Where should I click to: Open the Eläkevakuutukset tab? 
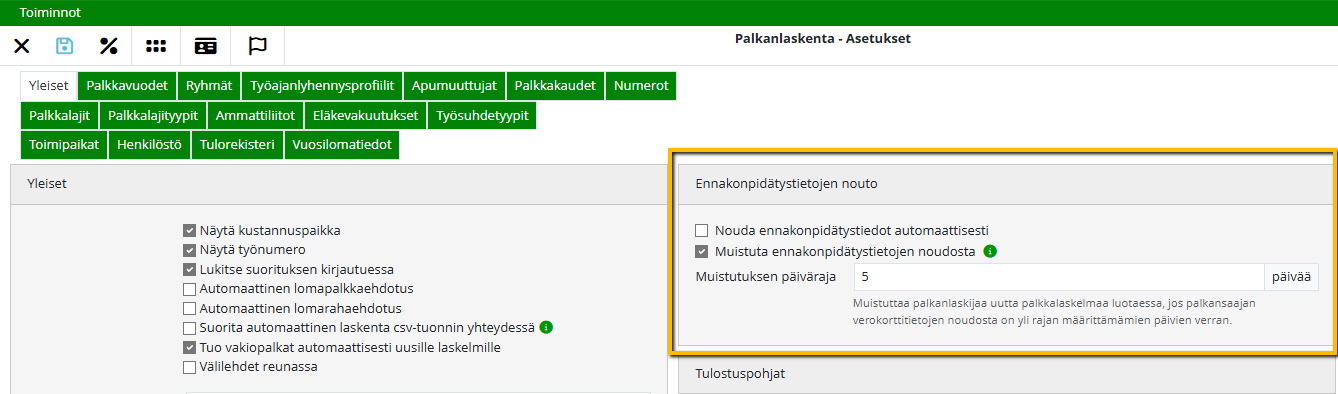366,116
